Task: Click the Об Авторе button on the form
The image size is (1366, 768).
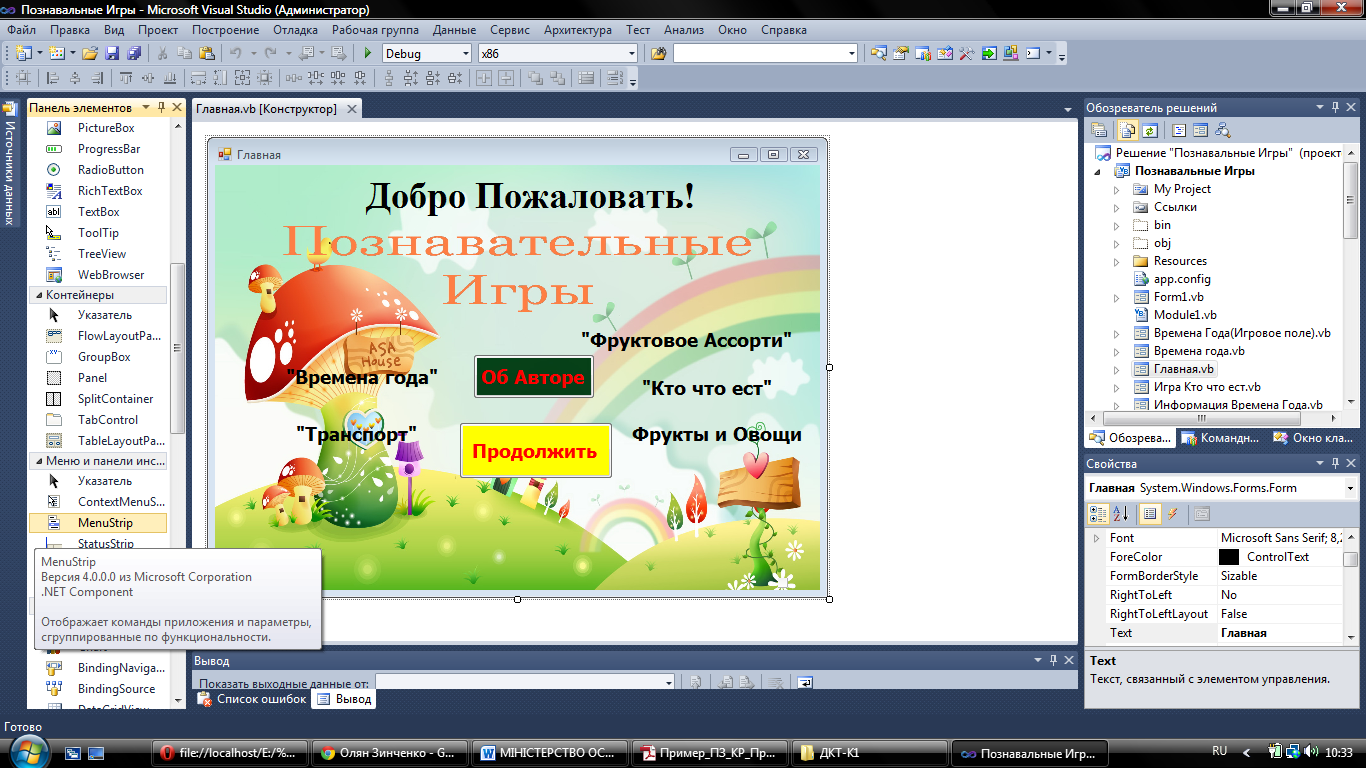Action: click(533, 377)
